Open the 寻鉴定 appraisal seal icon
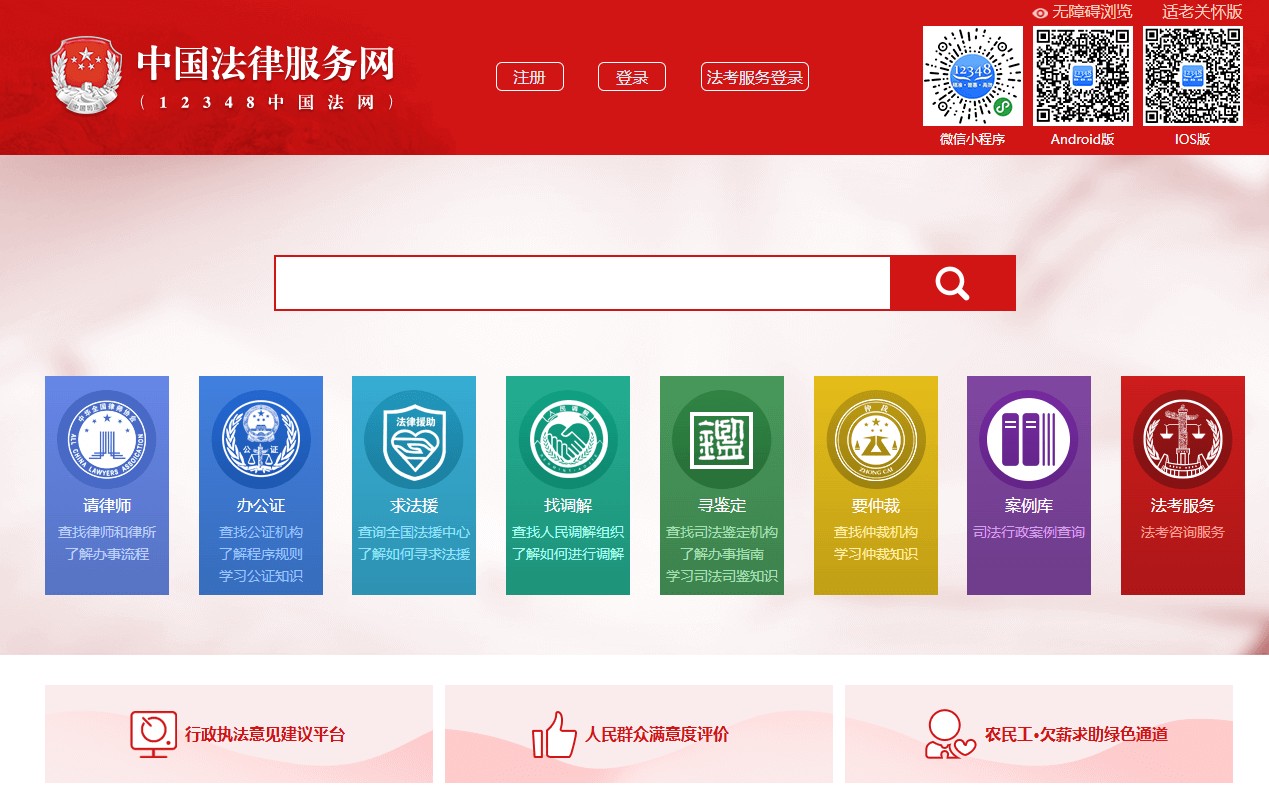This screenshot has height=797, width=1269. (x=722, y=439)
